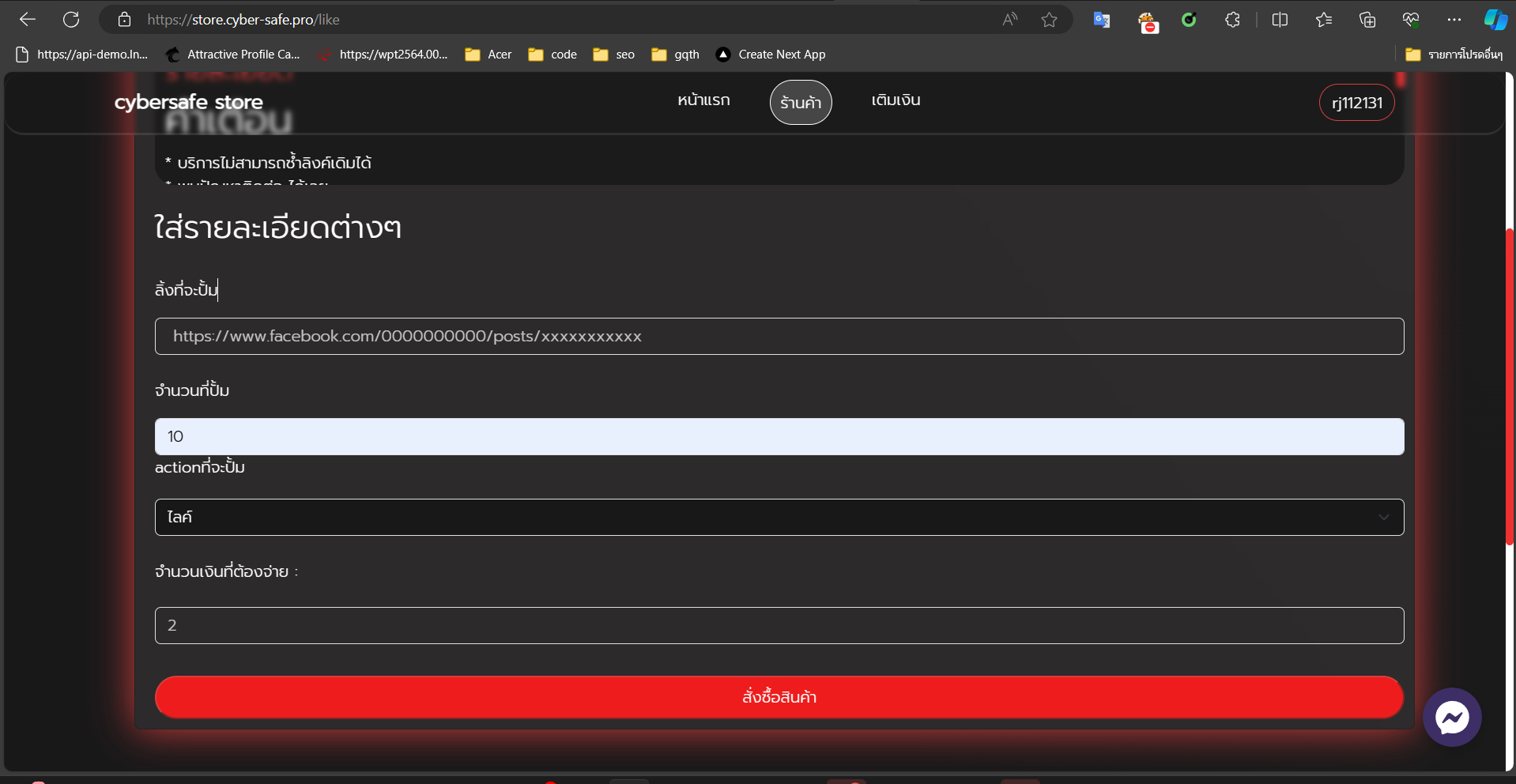Screen dimensions: 1516x784
Task: Open other favorites folder on right
Action: (x=1454, y=55)
